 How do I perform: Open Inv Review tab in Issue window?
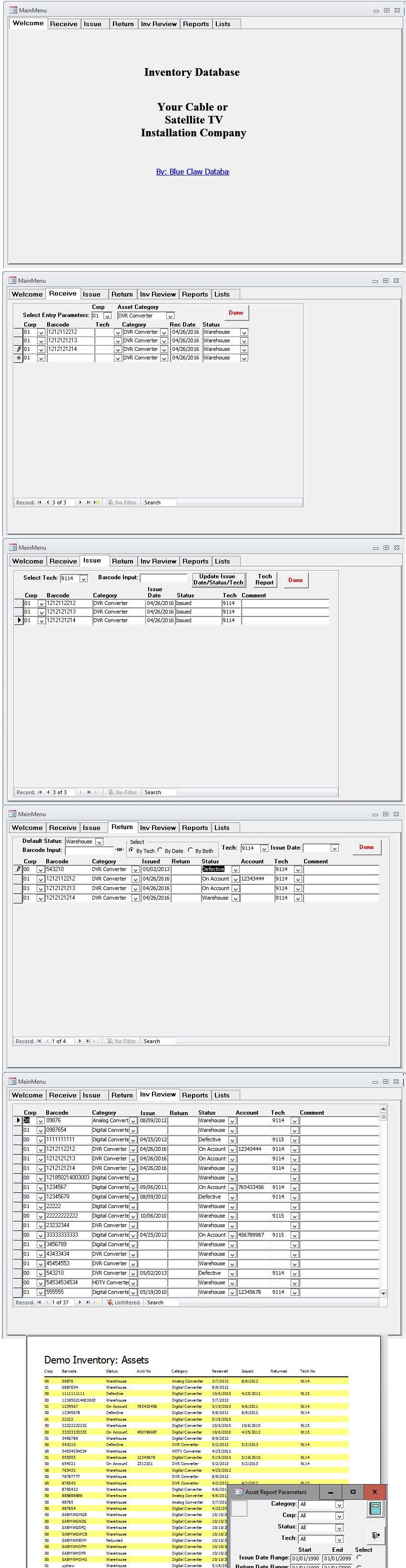(158, 561)
